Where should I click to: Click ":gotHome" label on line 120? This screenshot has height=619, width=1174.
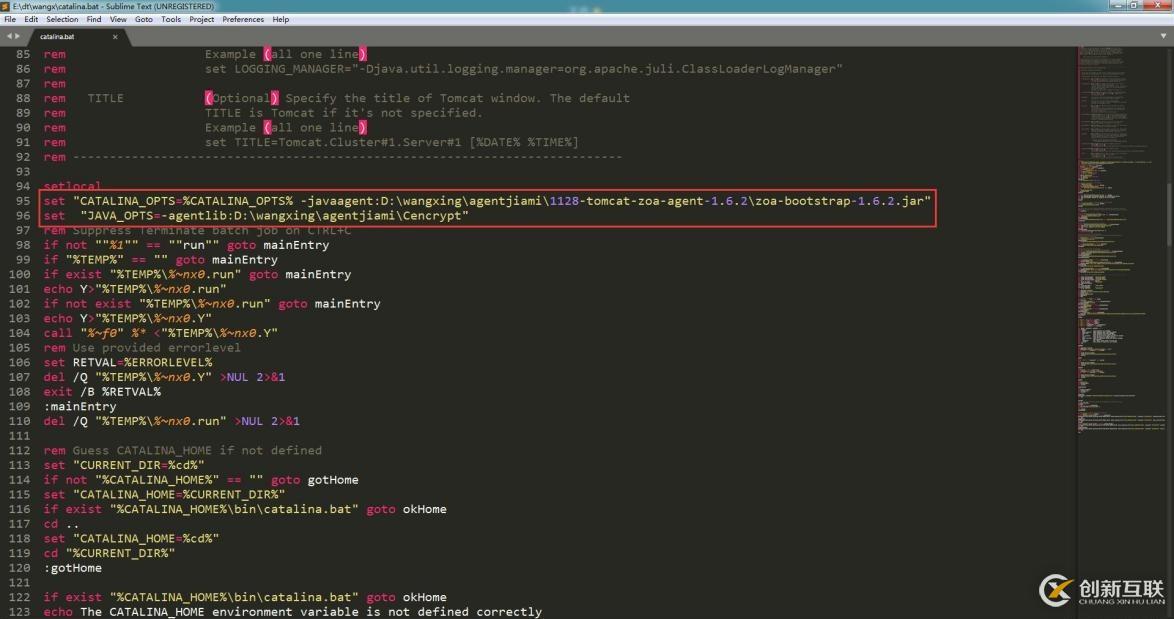click(73, 568)
